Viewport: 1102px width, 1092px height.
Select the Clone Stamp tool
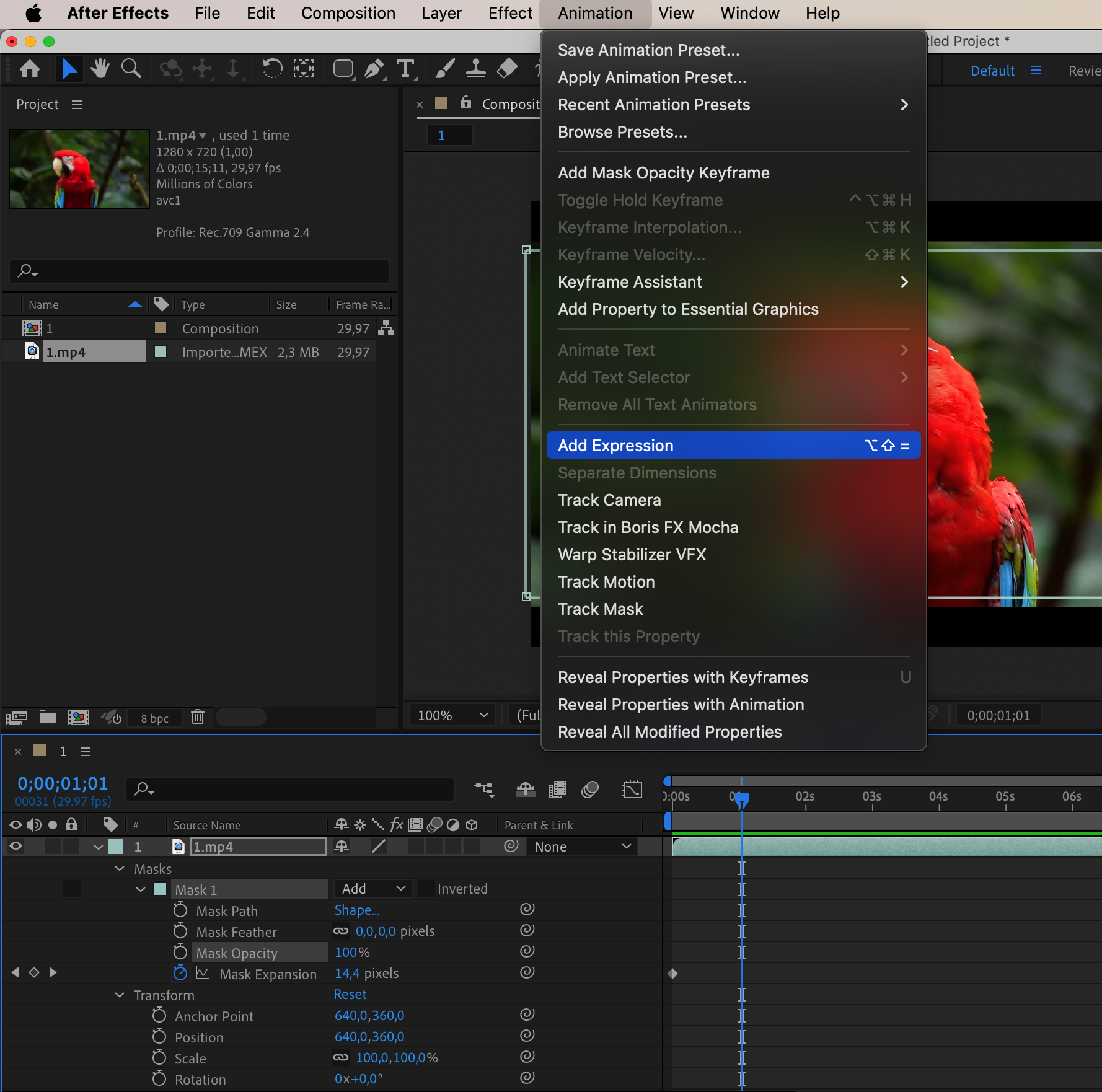[475, 68]
